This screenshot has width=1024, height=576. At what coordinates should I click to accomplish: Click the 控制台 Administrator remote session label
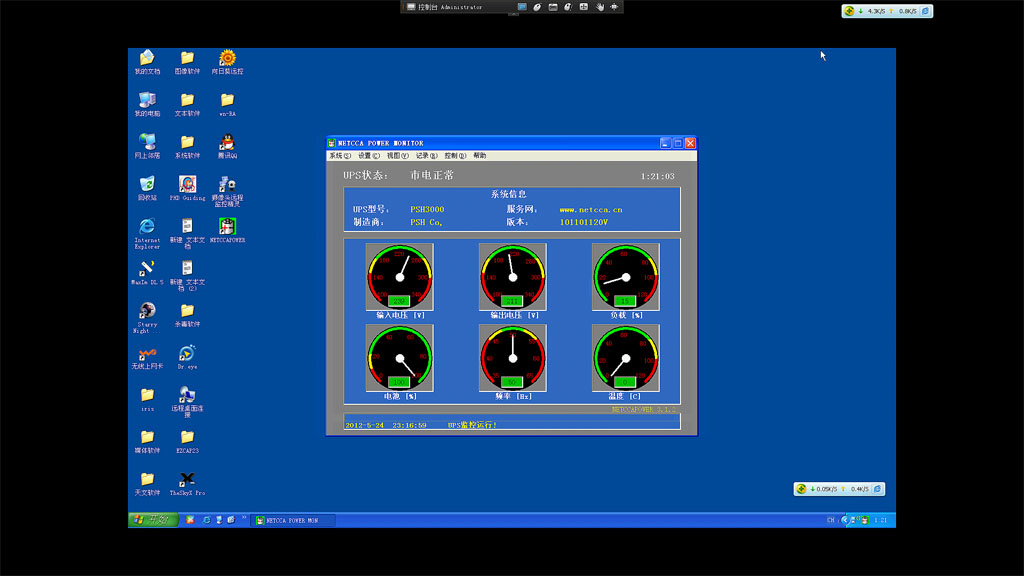(450, 7)
